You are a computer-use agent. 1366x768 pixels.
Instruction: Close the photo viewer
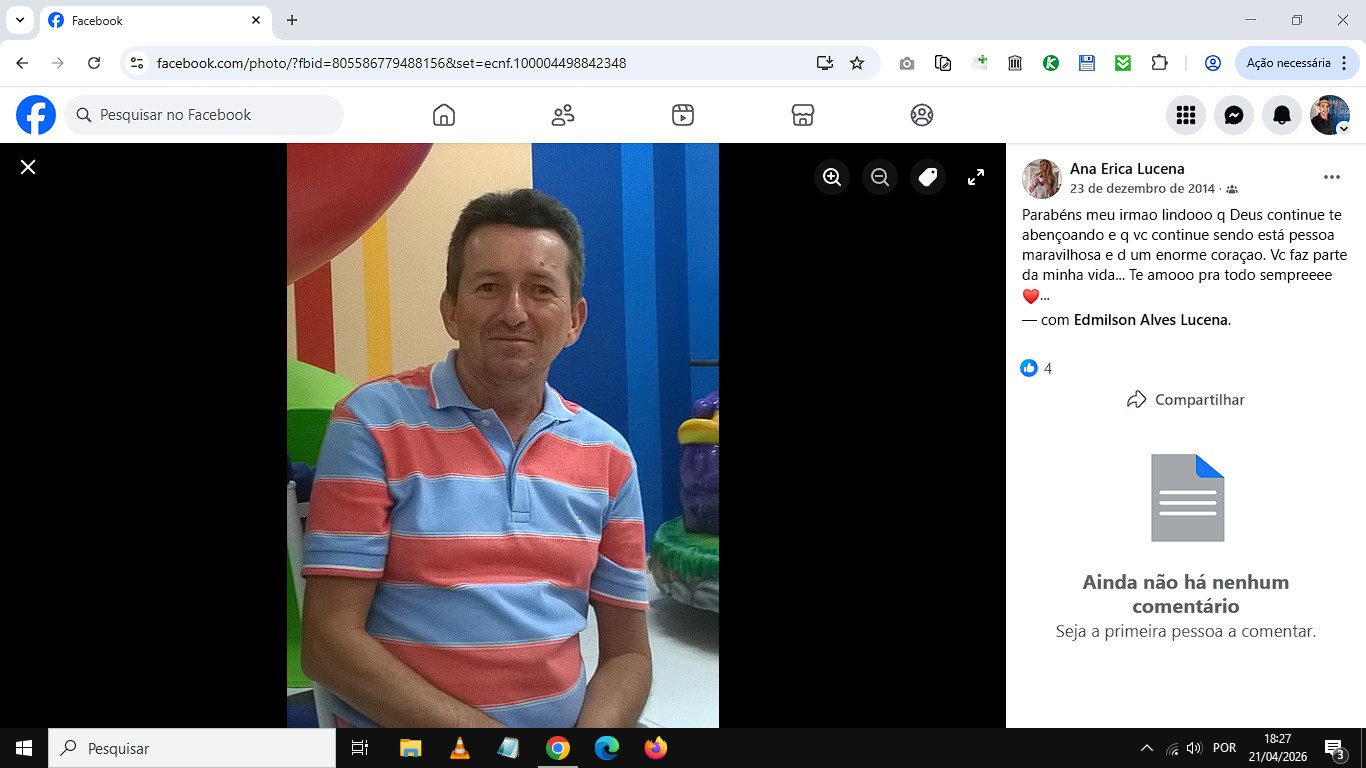point(28,167)
